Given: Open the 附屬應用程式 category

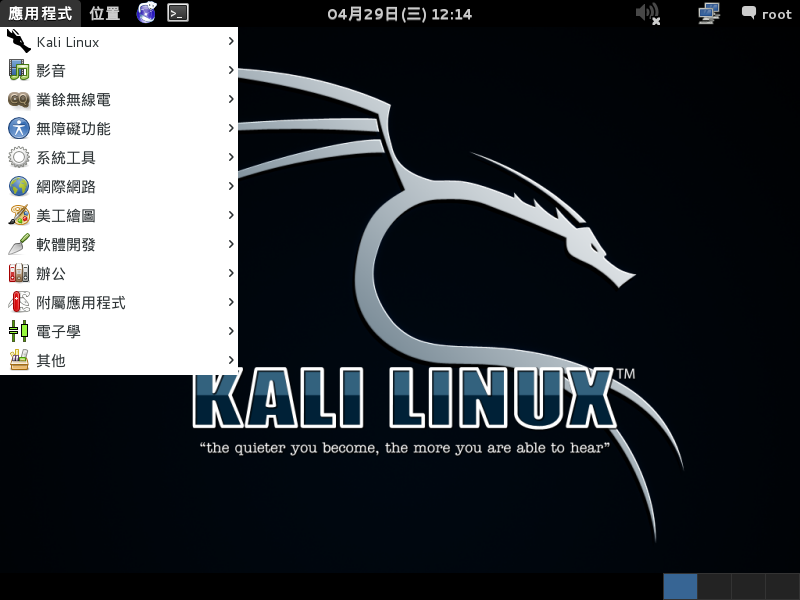Looking at the screenshot, I should 80,303.
